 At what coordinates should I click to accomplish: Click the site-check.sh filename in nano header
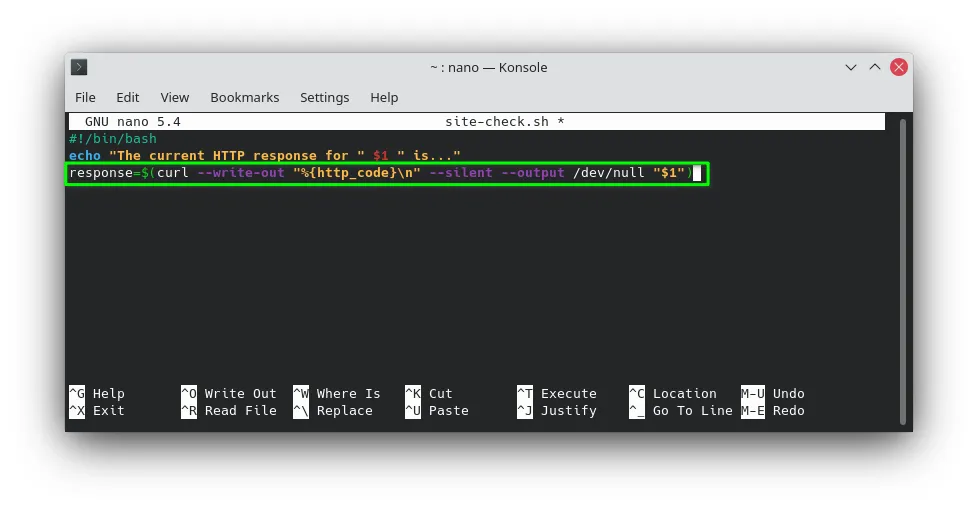click(x=496, y=122)
